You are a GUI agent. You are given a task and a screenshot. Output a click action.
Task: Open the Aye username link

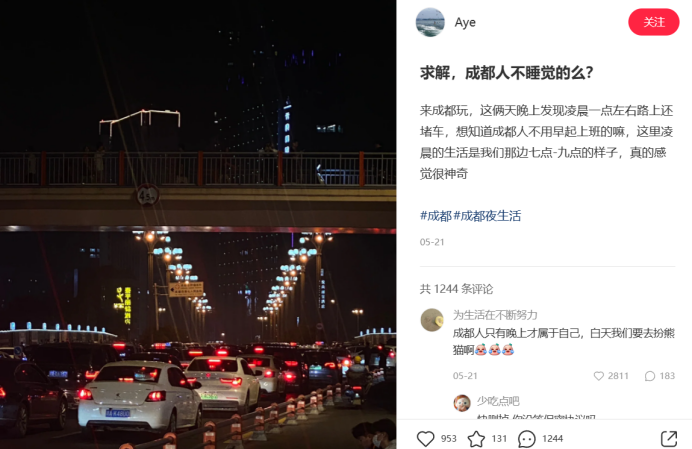tap(465, 22)
